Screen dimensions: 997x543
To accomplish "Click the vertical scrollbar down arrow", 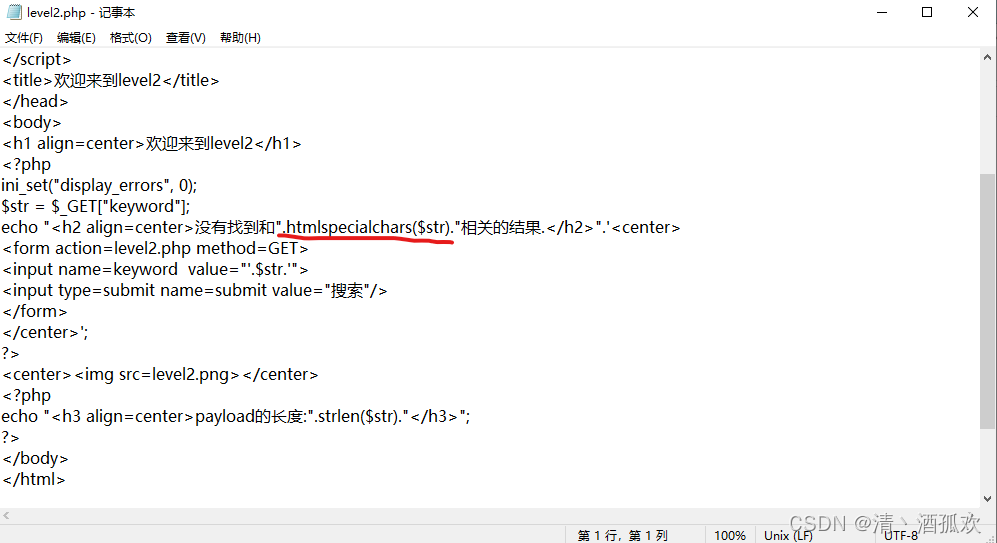I will point(987,499).
